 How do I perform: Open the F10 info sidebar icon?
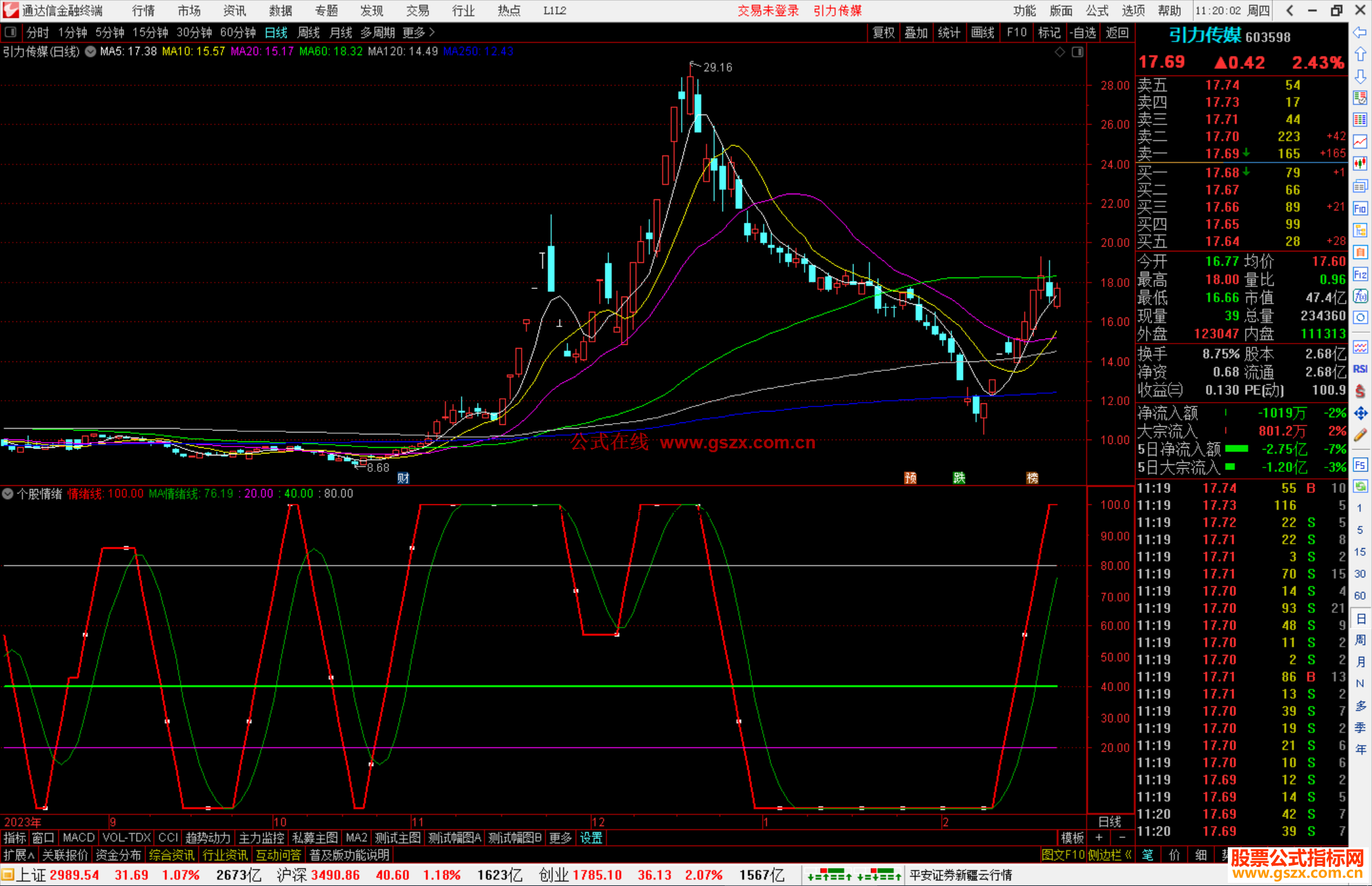[x=1360, y=208]
